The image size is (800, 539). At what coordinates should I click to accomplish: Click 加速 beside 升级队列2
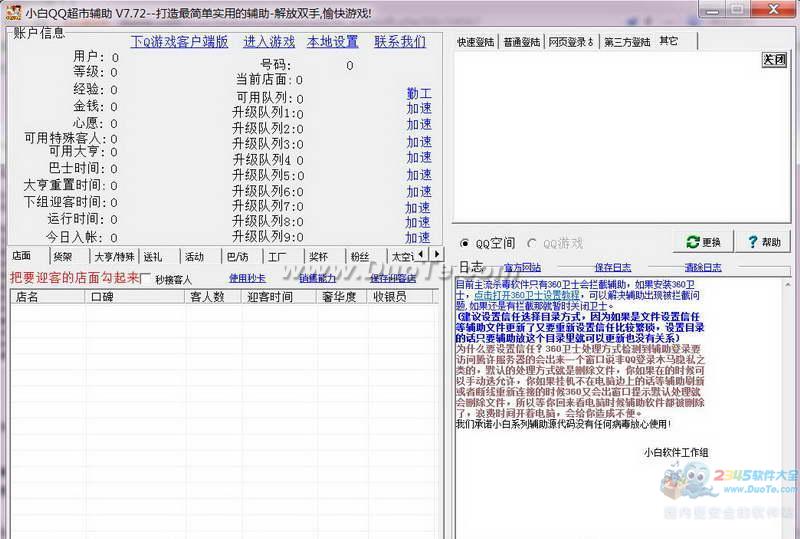(x=419, y=125)
